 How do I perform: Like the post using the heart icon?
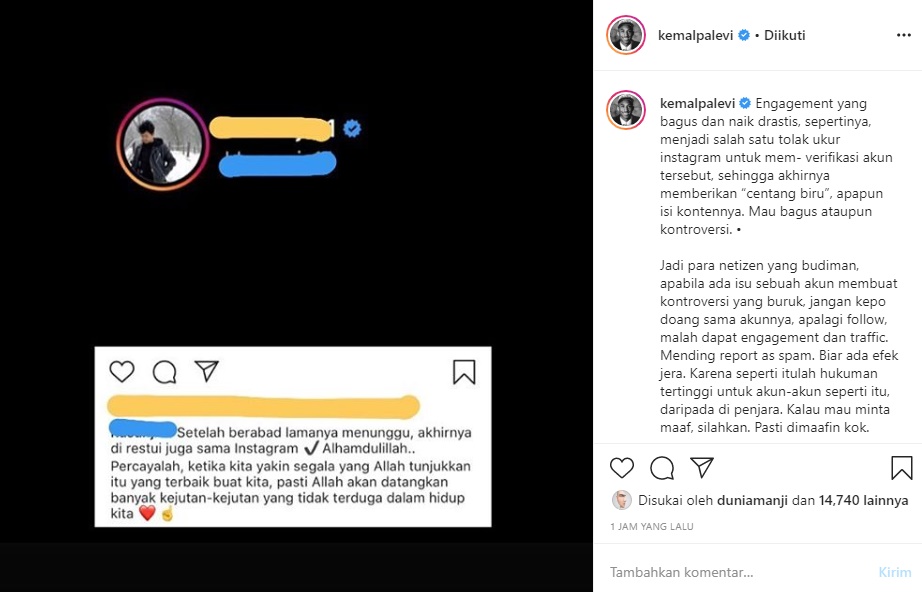coord(622,467)
